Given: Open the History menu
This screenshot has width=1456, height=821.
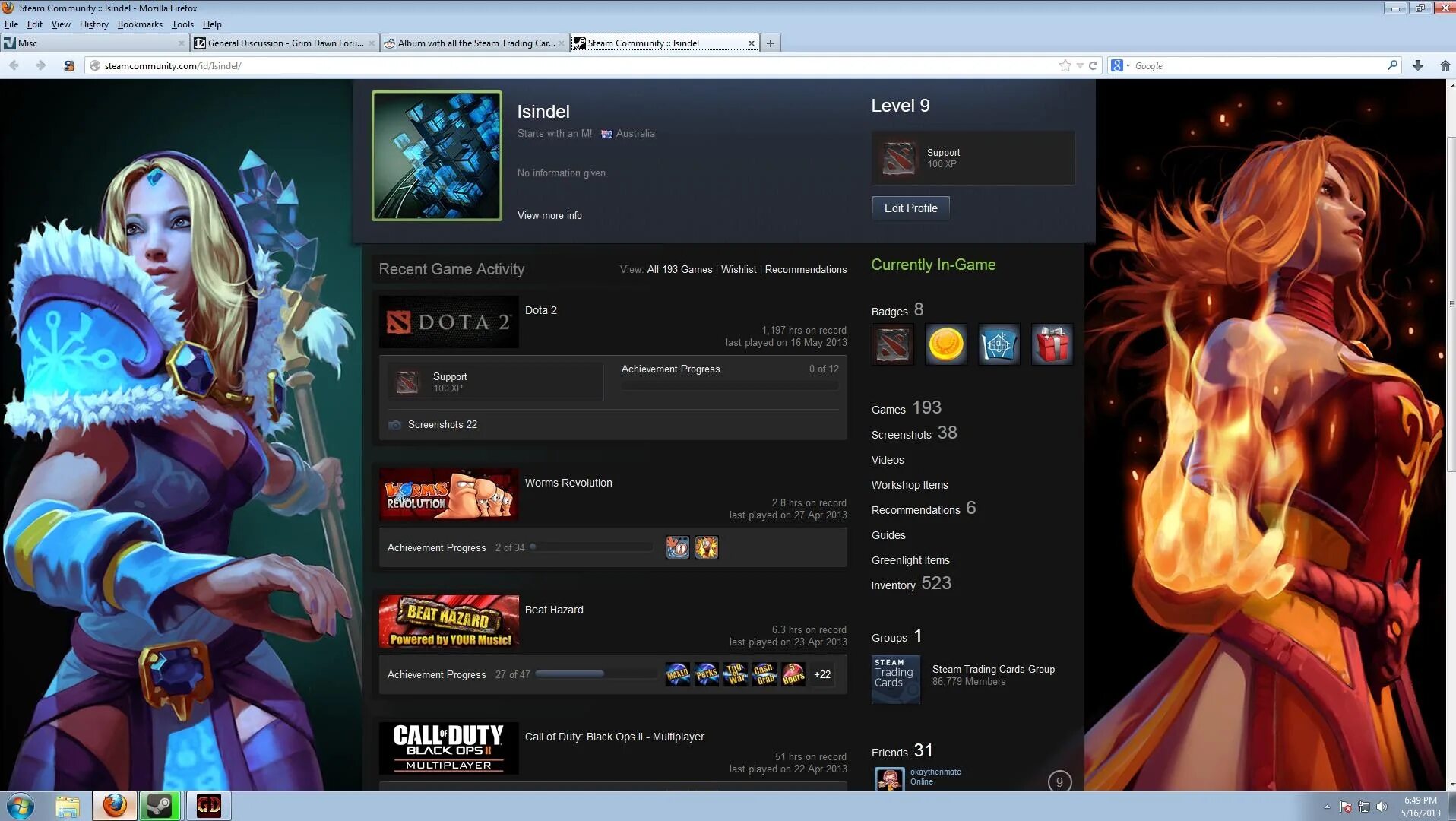Looking at the screenshot, I should coord(94,24).
